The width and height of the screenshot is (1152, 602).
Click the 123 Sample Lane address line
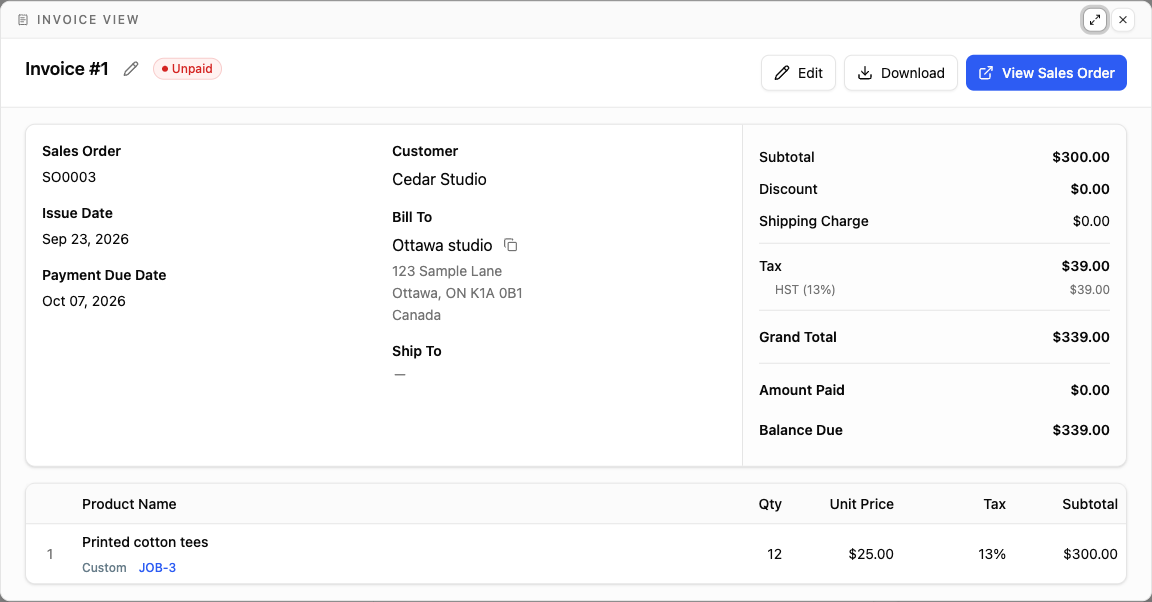coord(447,271)
